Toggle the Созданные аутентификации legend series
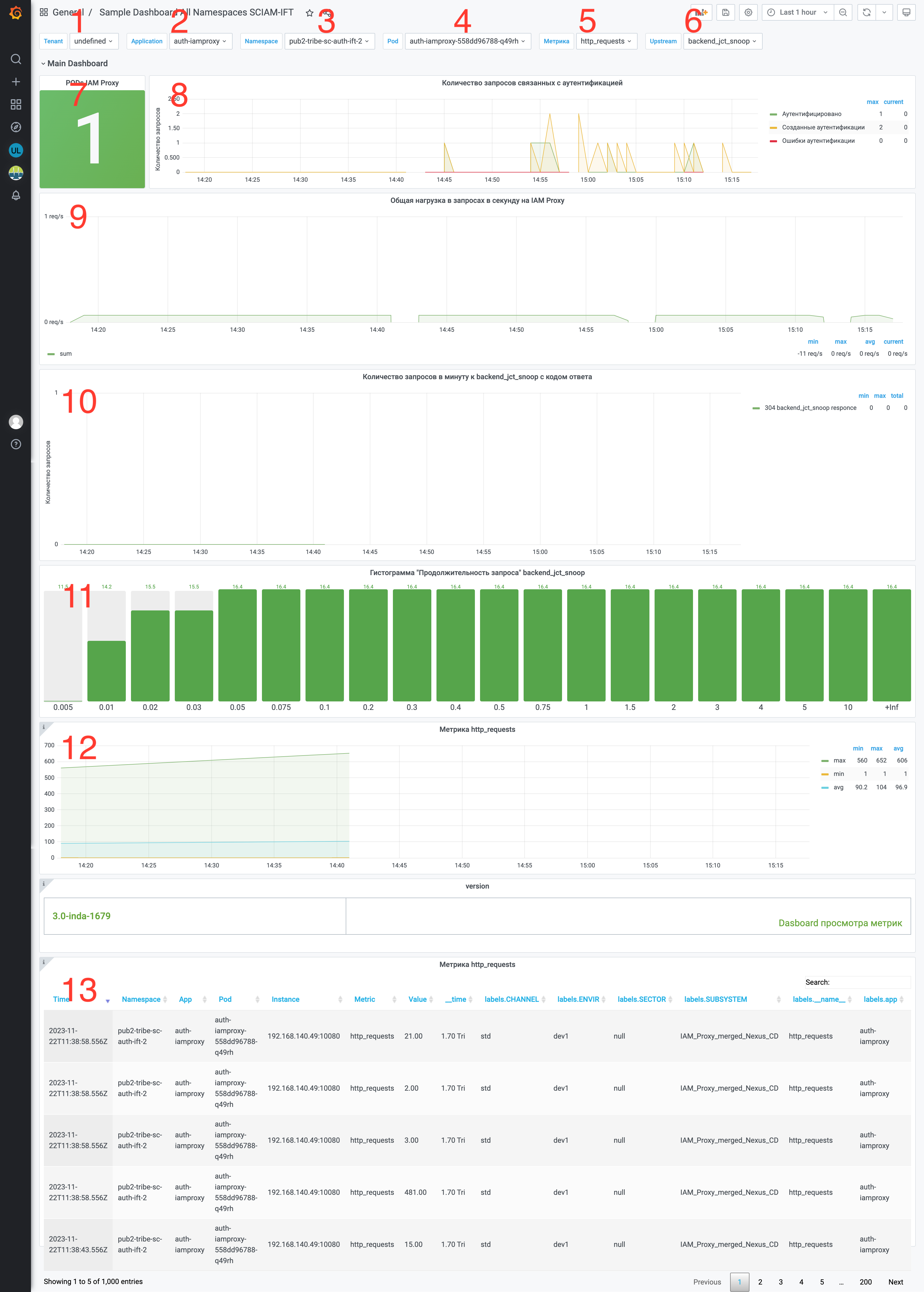Viewport: 924px width, 1292px height. click(823, 127)
